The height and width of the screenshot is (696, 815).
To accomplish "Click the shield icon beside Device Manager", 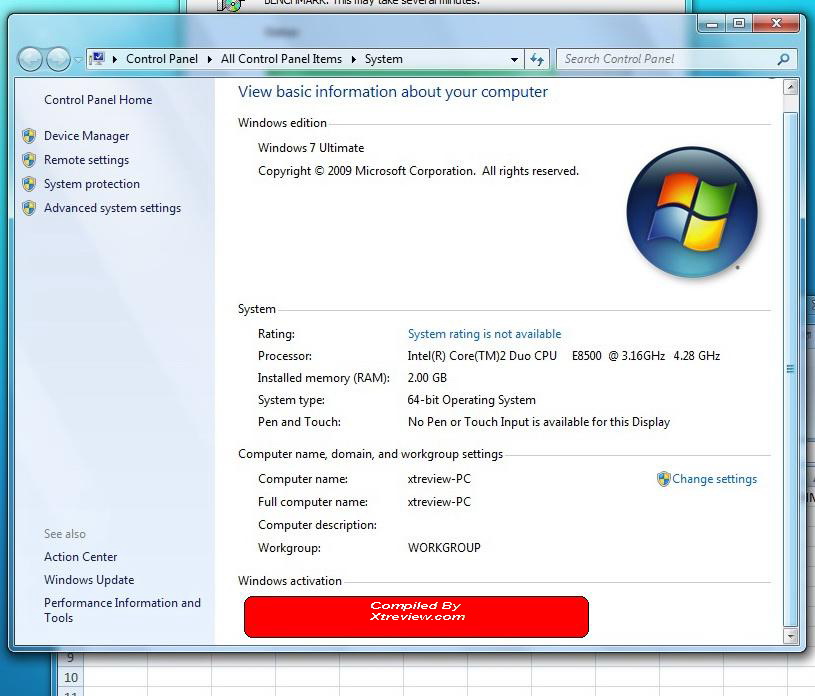I will coord(29,136).
